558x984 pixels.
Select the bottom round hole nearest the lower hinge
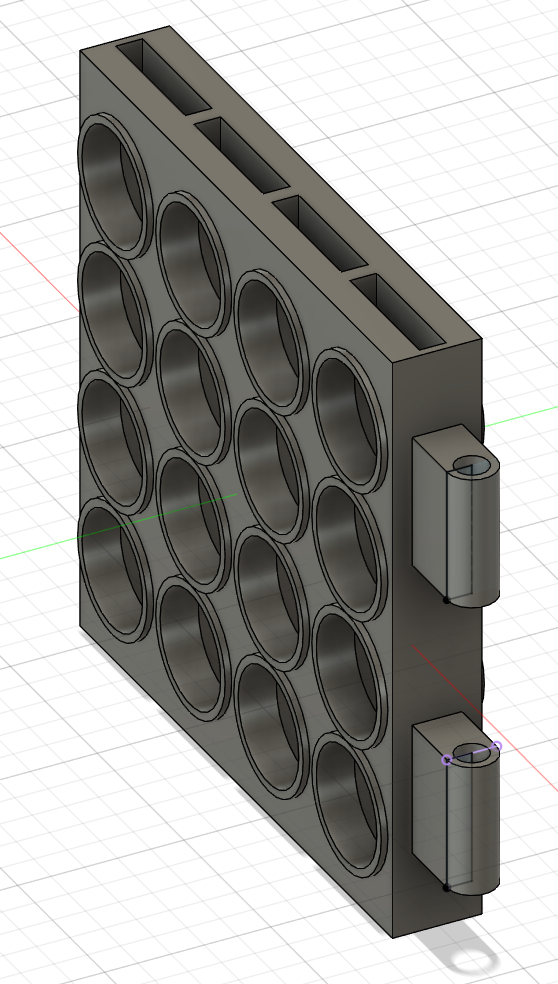[x=350, y=805]
